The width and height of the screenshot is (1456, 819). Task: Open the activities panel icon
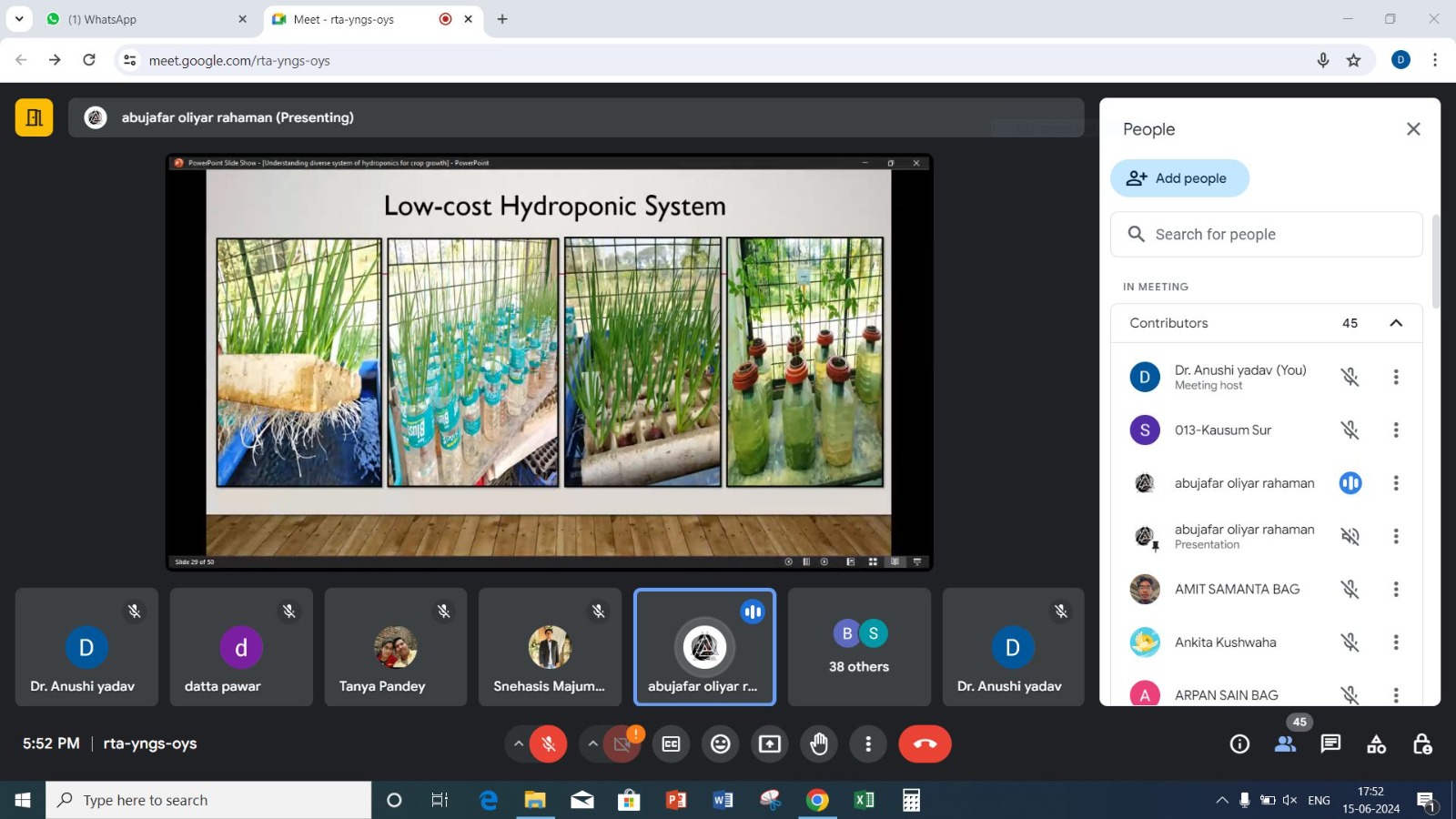click(1376, 744)
